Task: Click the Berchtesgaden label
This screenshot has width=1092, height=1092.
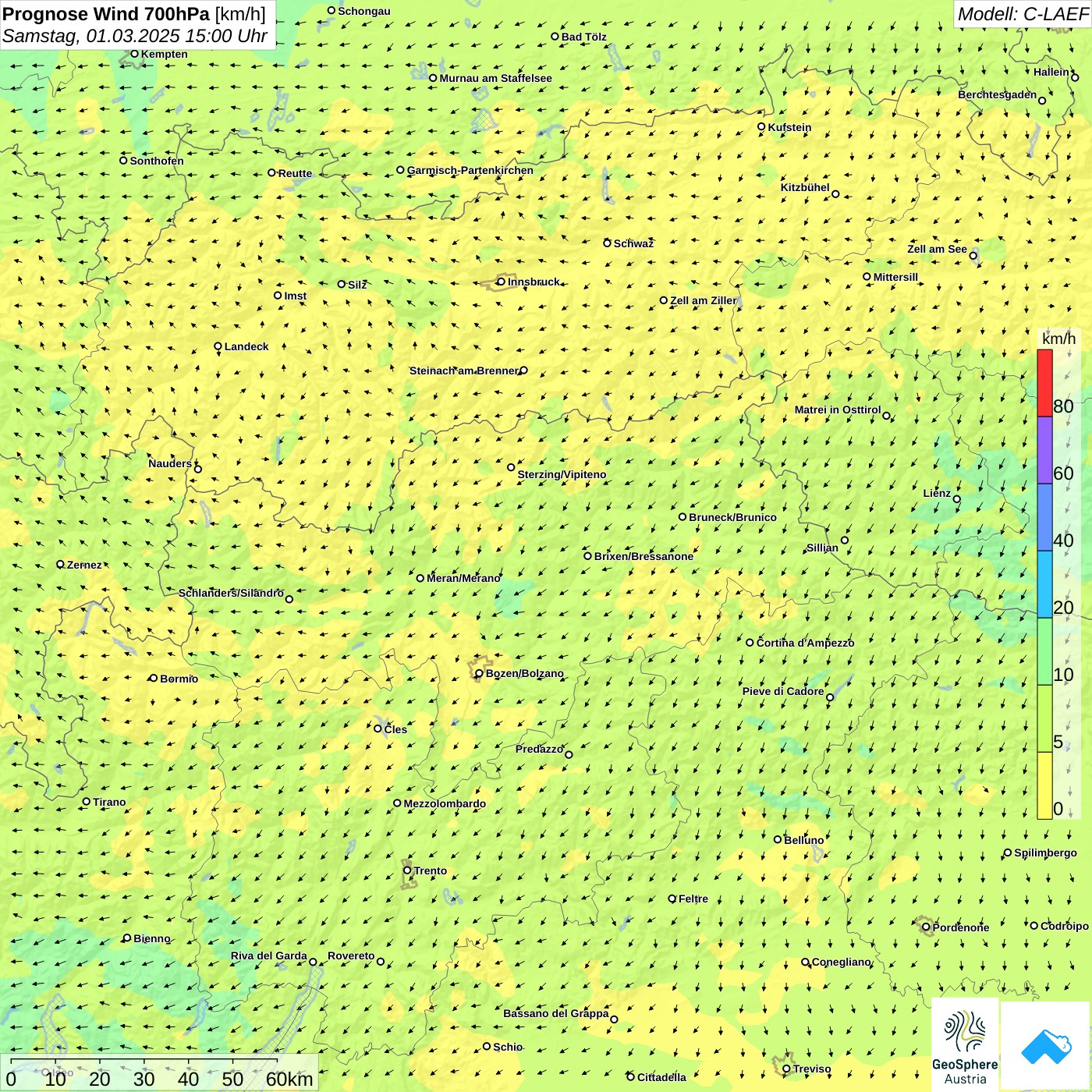Action: click(997, 94)
